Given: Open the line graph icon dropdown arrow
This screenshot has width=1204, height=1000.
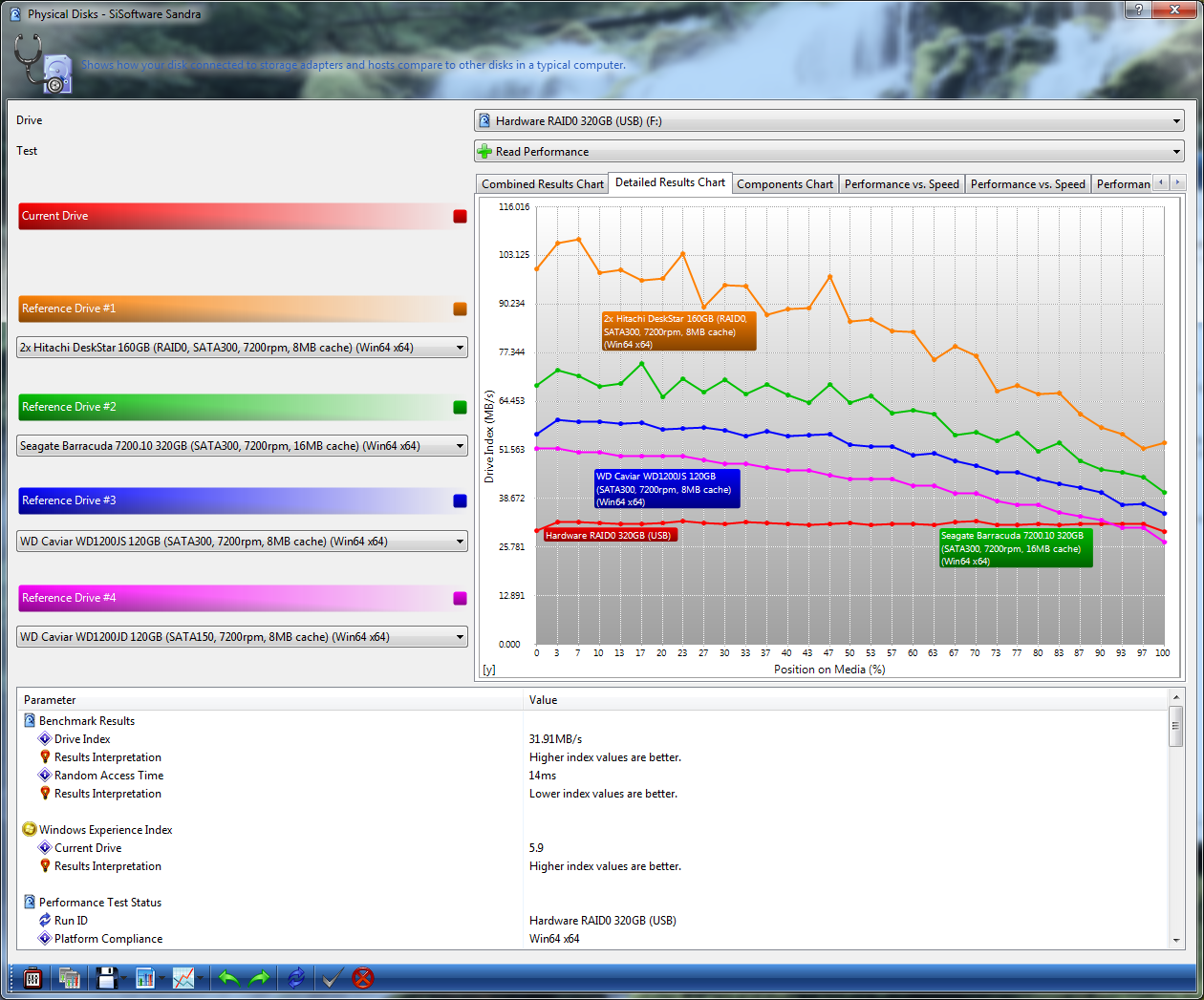Looking at the screenshot, I should (x=200, y=979).
